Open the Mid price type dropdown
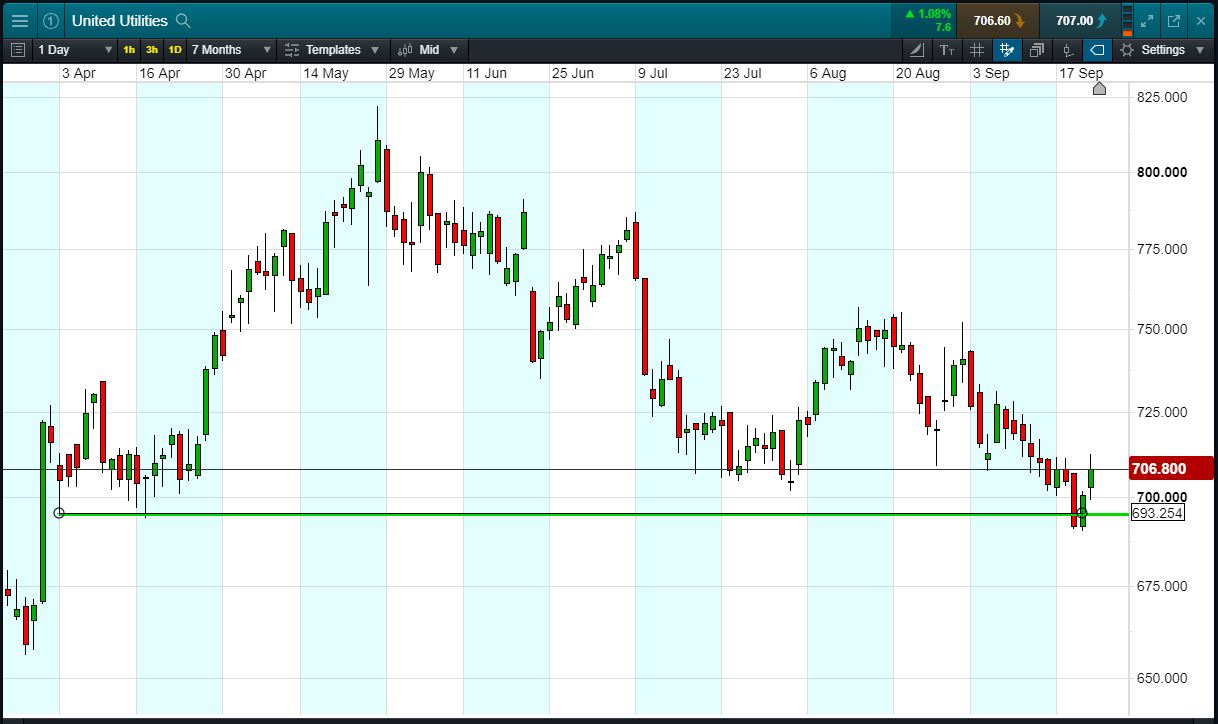Viewport: 1218px width, 724px height. (x=428, y=49)
